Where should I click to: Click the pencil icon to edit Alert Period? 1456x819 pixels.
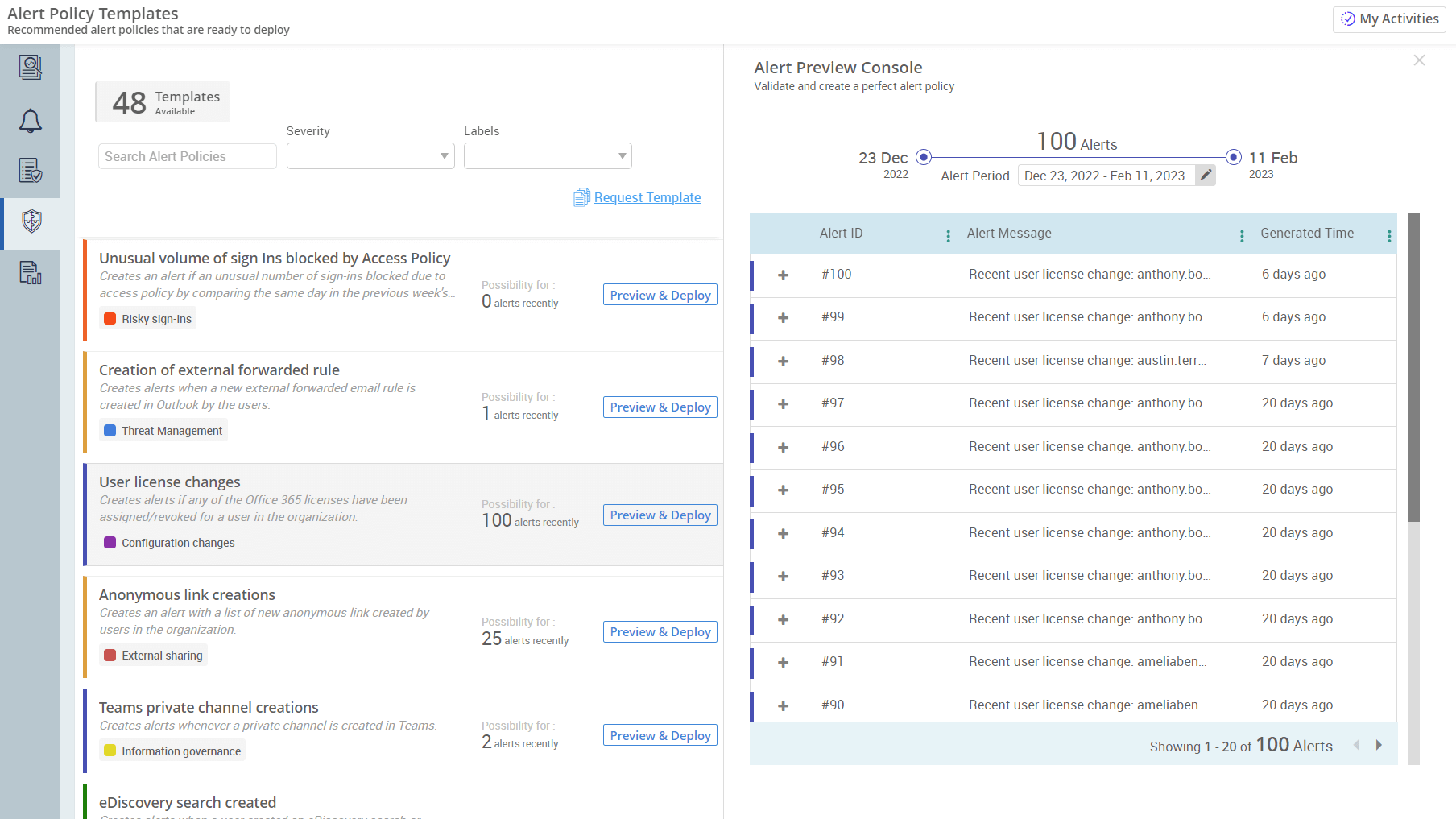1205,174
